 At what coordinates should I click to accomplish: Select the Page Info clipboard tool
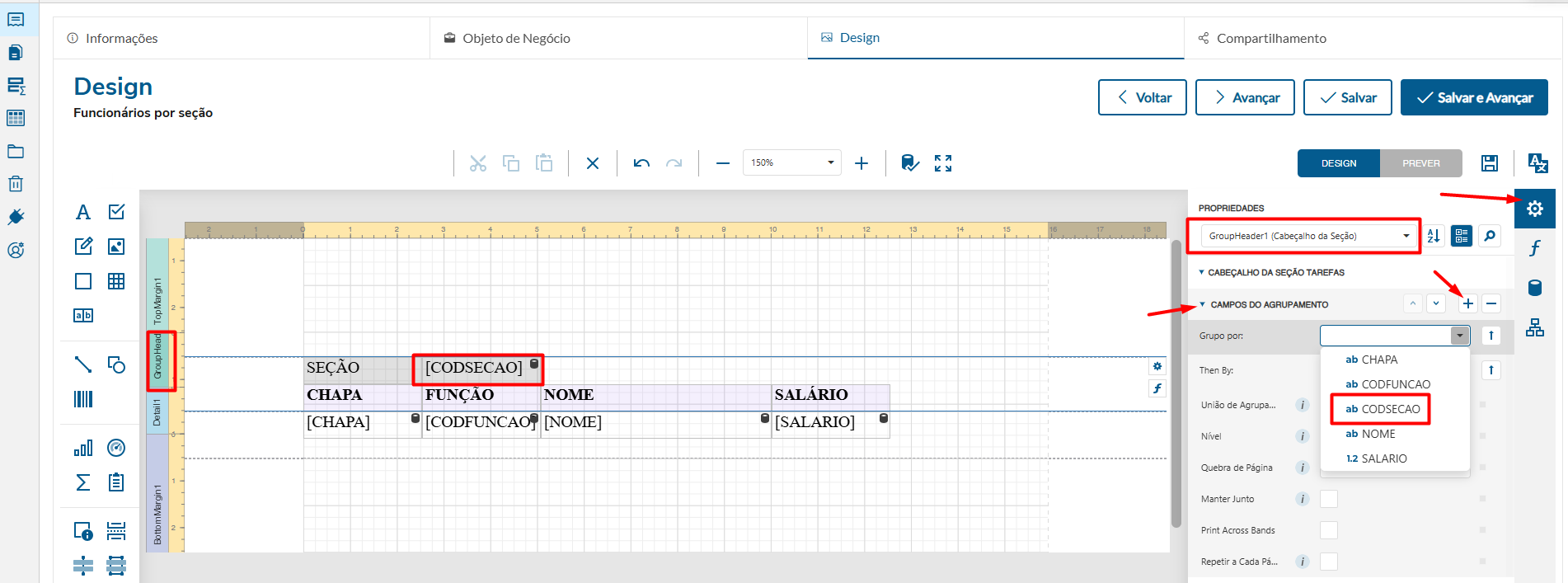coord(116,482)
